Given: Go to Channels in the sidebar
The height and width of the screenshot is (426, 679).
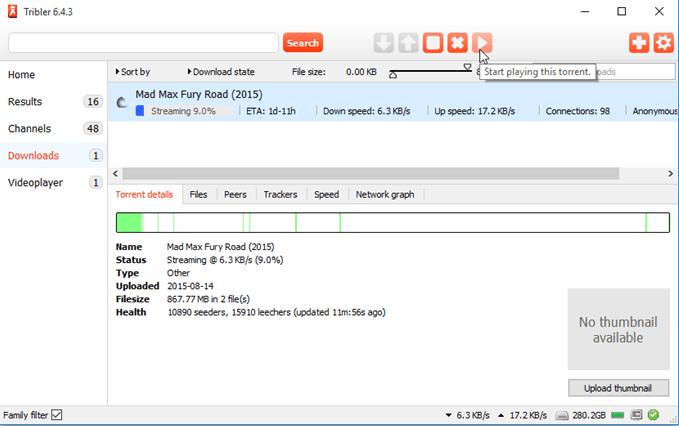Looking at the screenshot, I should pos(28,129).
